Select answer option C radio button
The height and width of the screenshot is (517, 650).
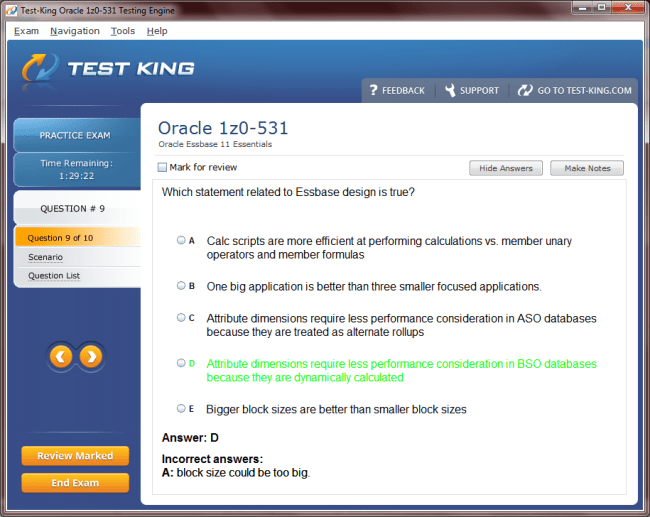[x=181, y=318]
